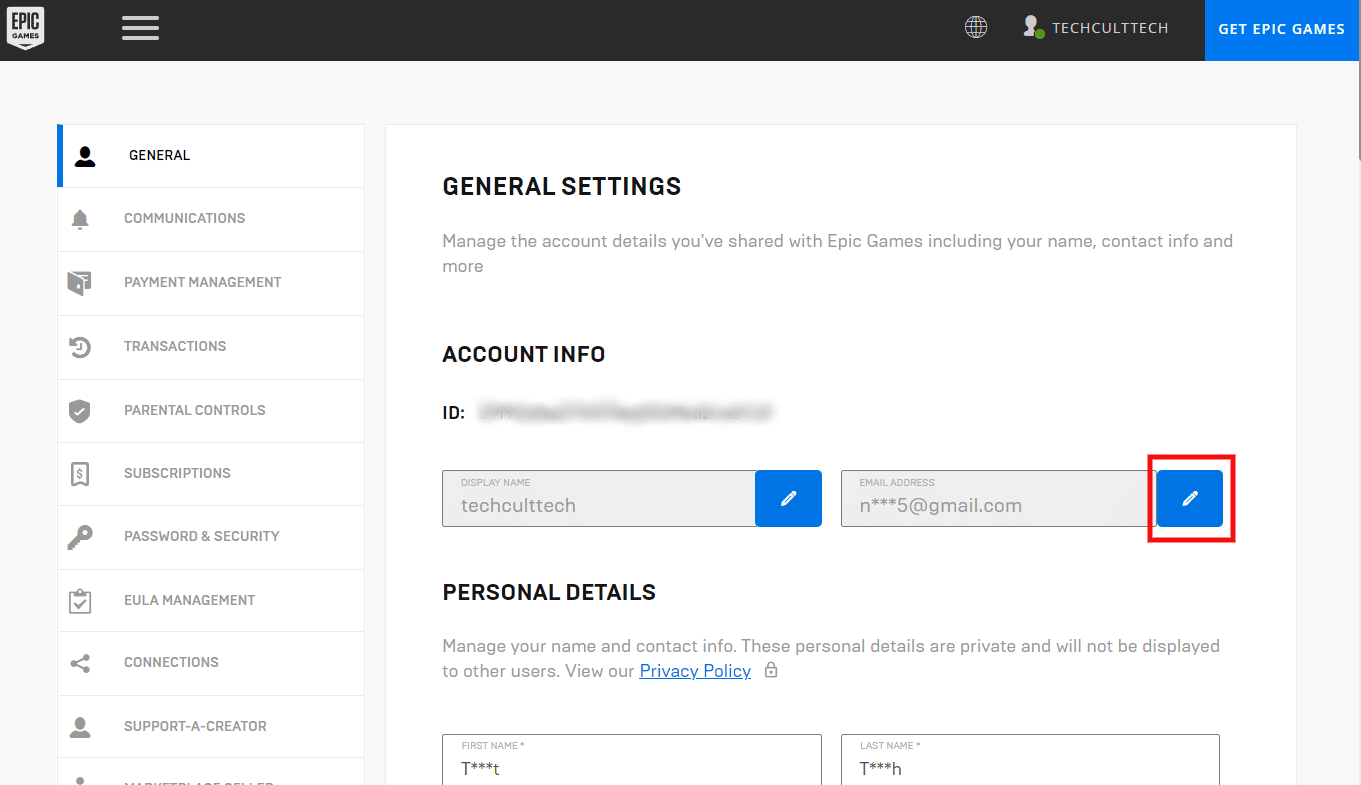The width and height of the screenshot is (1361, 785).
Task: Open the SUBSCRIPTIONS tab
Action: coord(211,474)
